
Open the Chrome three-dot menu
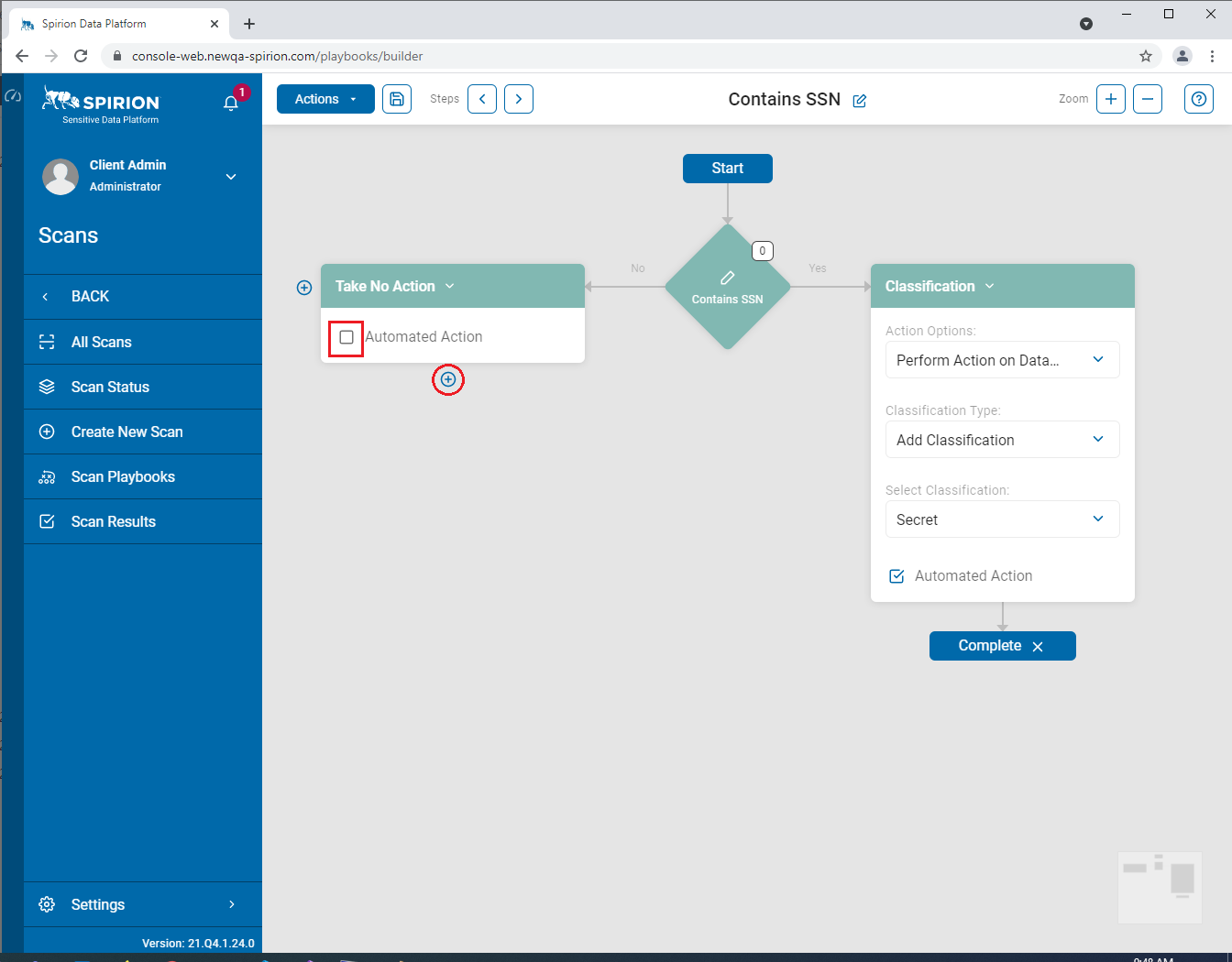(x=1213, y=56)
